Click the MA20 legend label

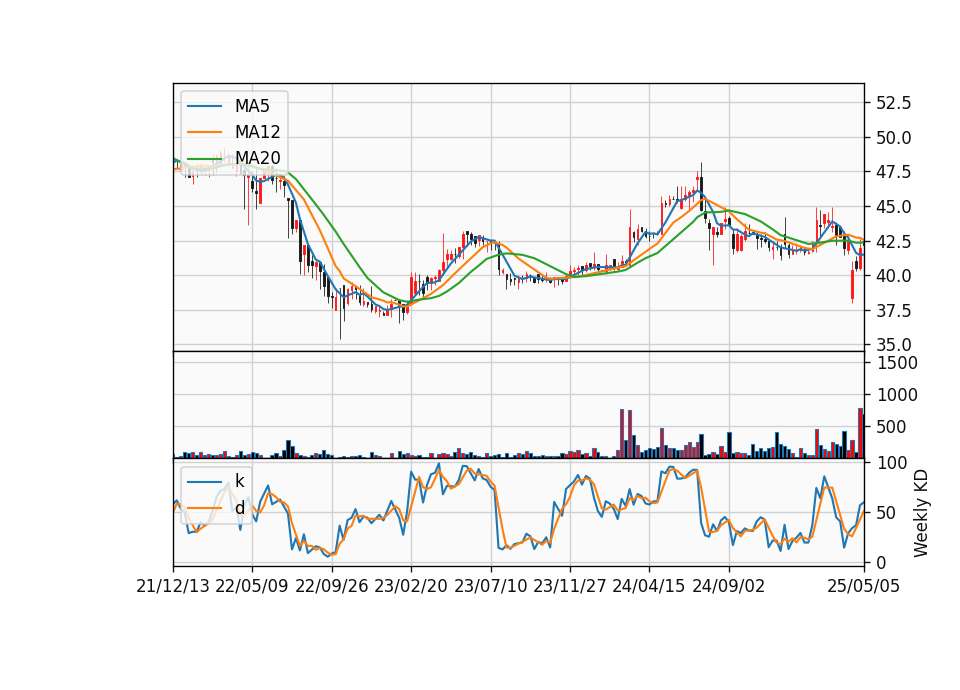(x=257, y=158)
